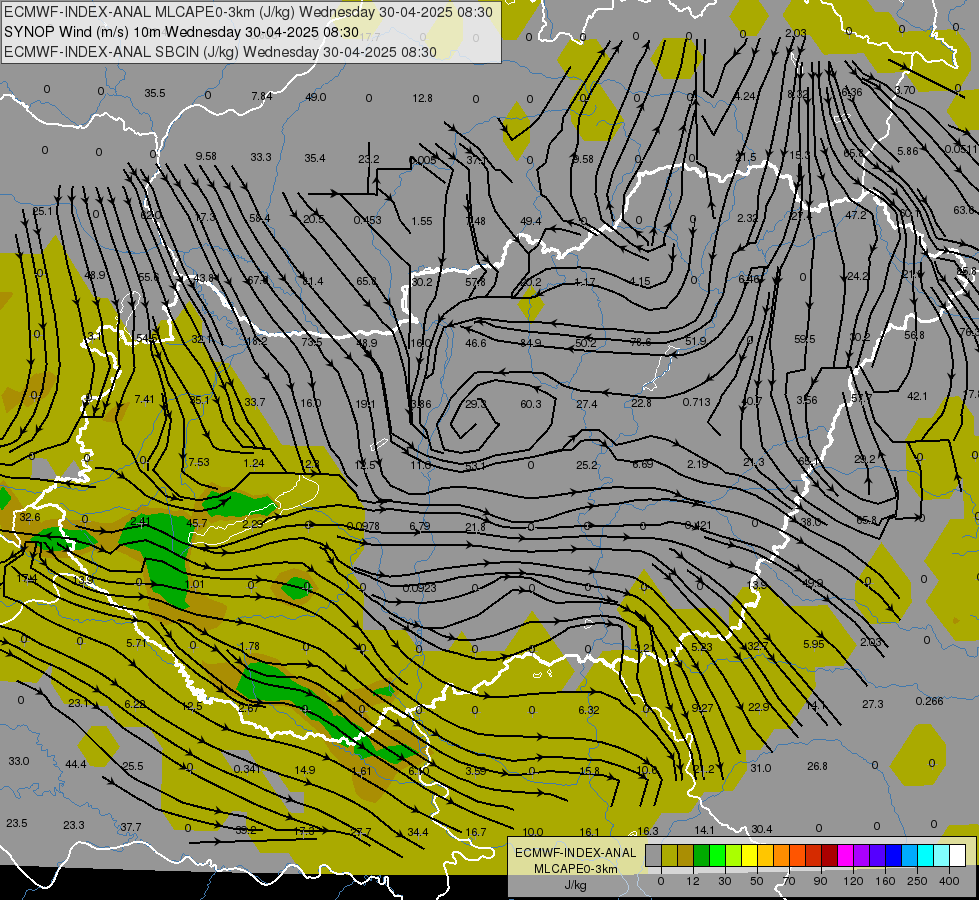Click the map value 34.4
The width and height of the screenshot is (979, 900).
418,832
